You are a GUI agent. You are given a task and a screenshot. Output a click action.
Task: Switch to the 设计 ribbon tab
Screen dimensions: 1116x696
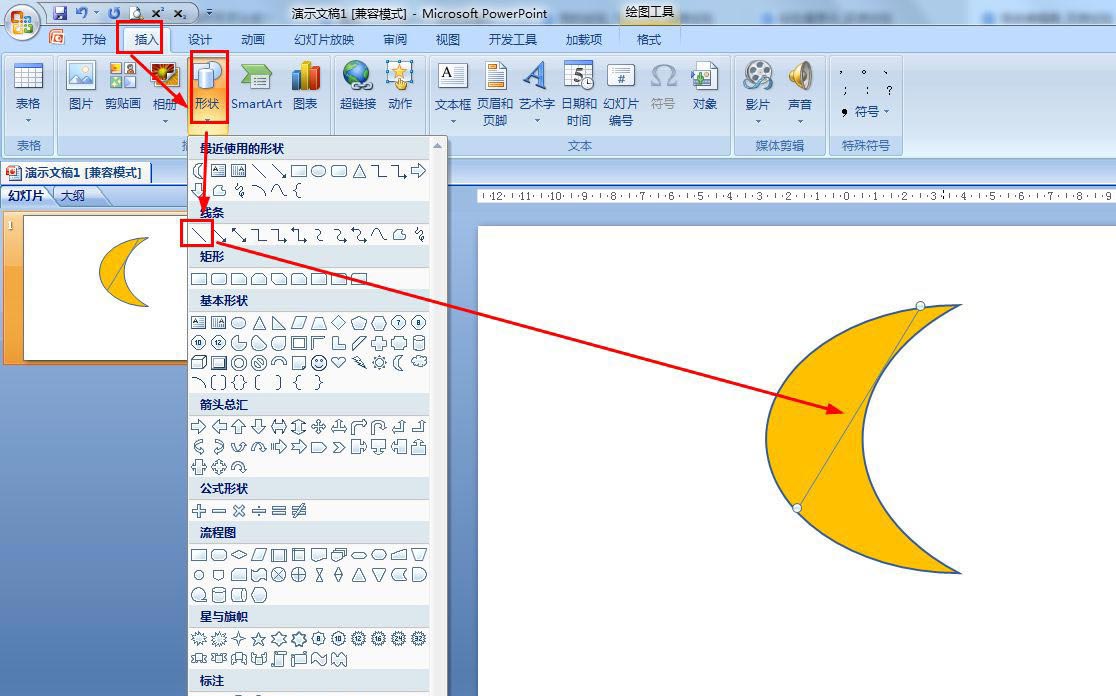coord(200,39)
